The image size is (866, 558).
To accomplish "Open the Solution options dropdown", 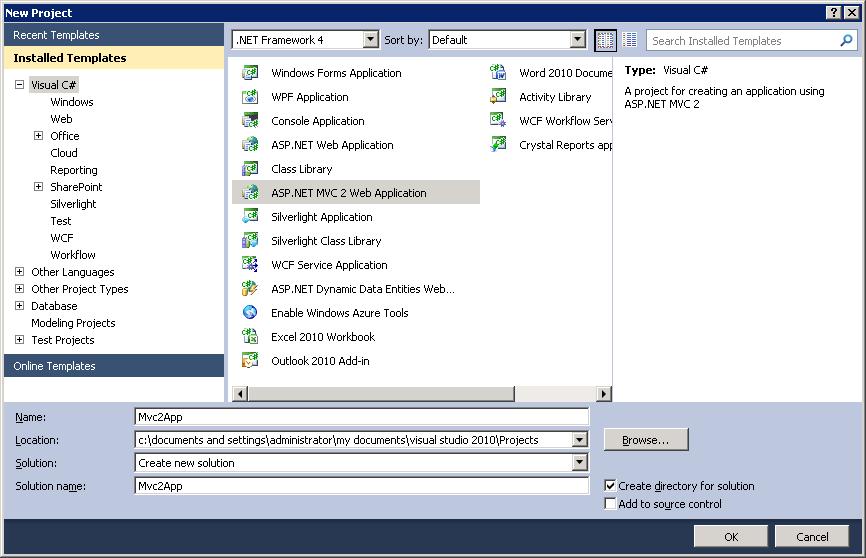I will (579, 462).
